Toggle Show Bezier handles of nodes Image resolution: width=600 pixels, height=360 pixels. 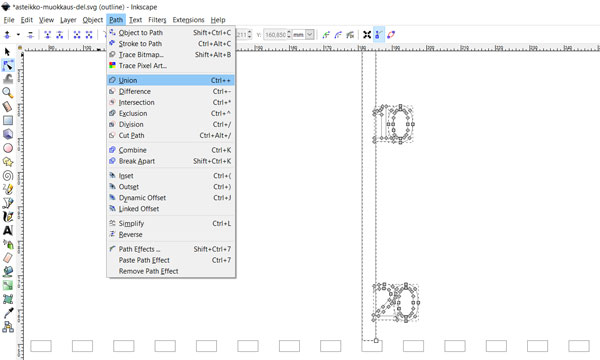pyautogui.click(x=379, y=35)
